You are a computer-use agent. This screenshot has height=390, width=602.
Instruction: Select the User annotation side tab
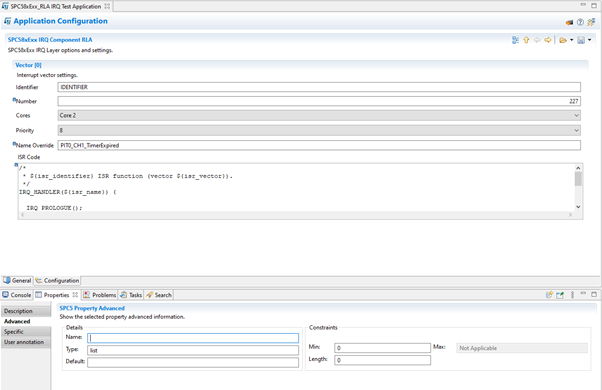pos(26,342)
